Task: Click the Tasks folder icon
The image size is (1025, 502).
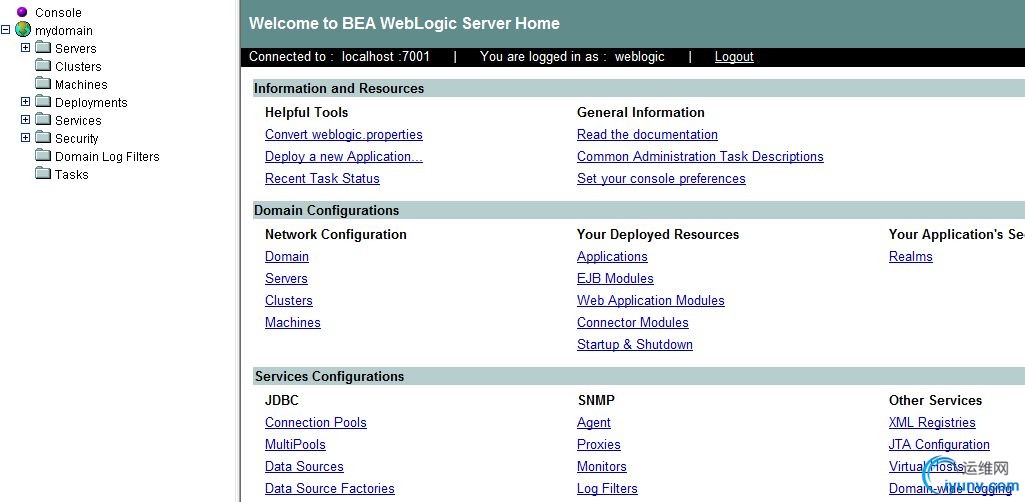Action: (43, 173)
